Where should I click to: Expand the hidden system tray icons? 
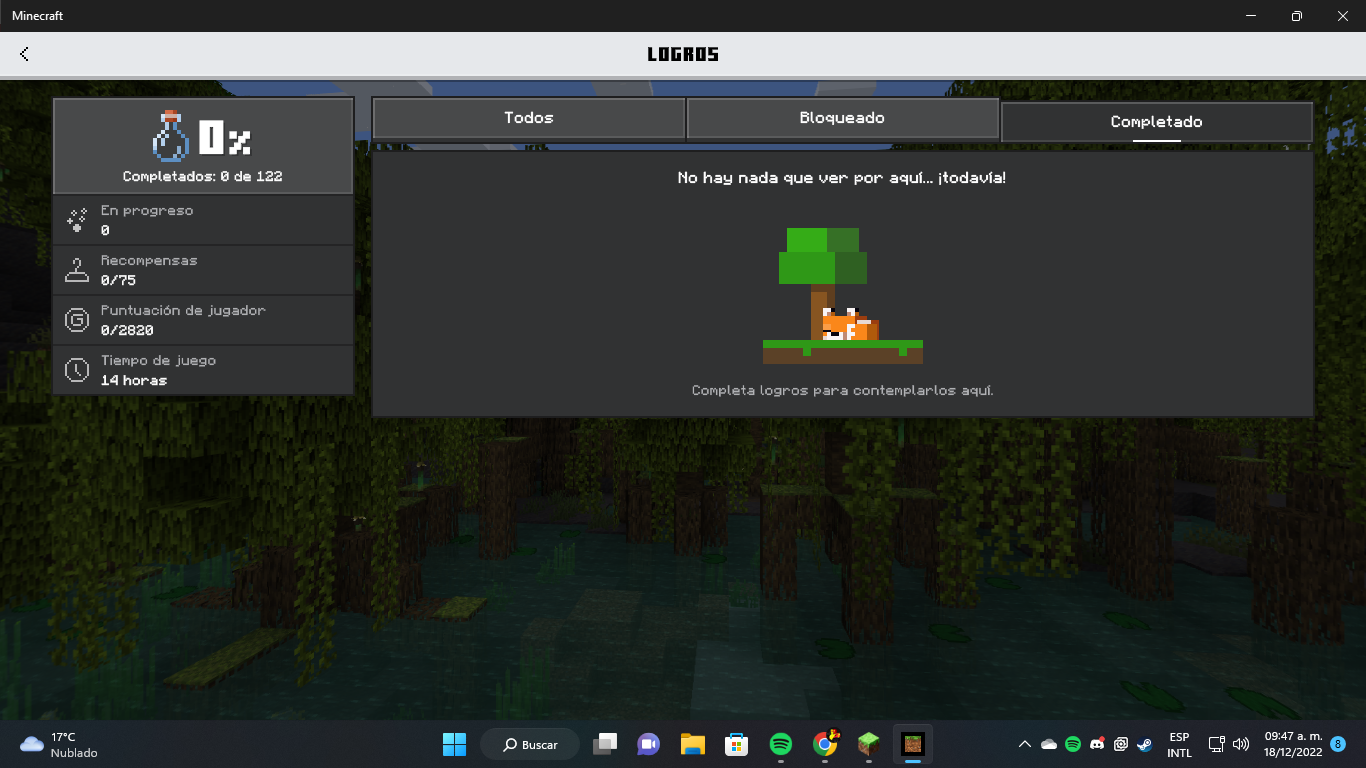click(x=1024, y=745)
